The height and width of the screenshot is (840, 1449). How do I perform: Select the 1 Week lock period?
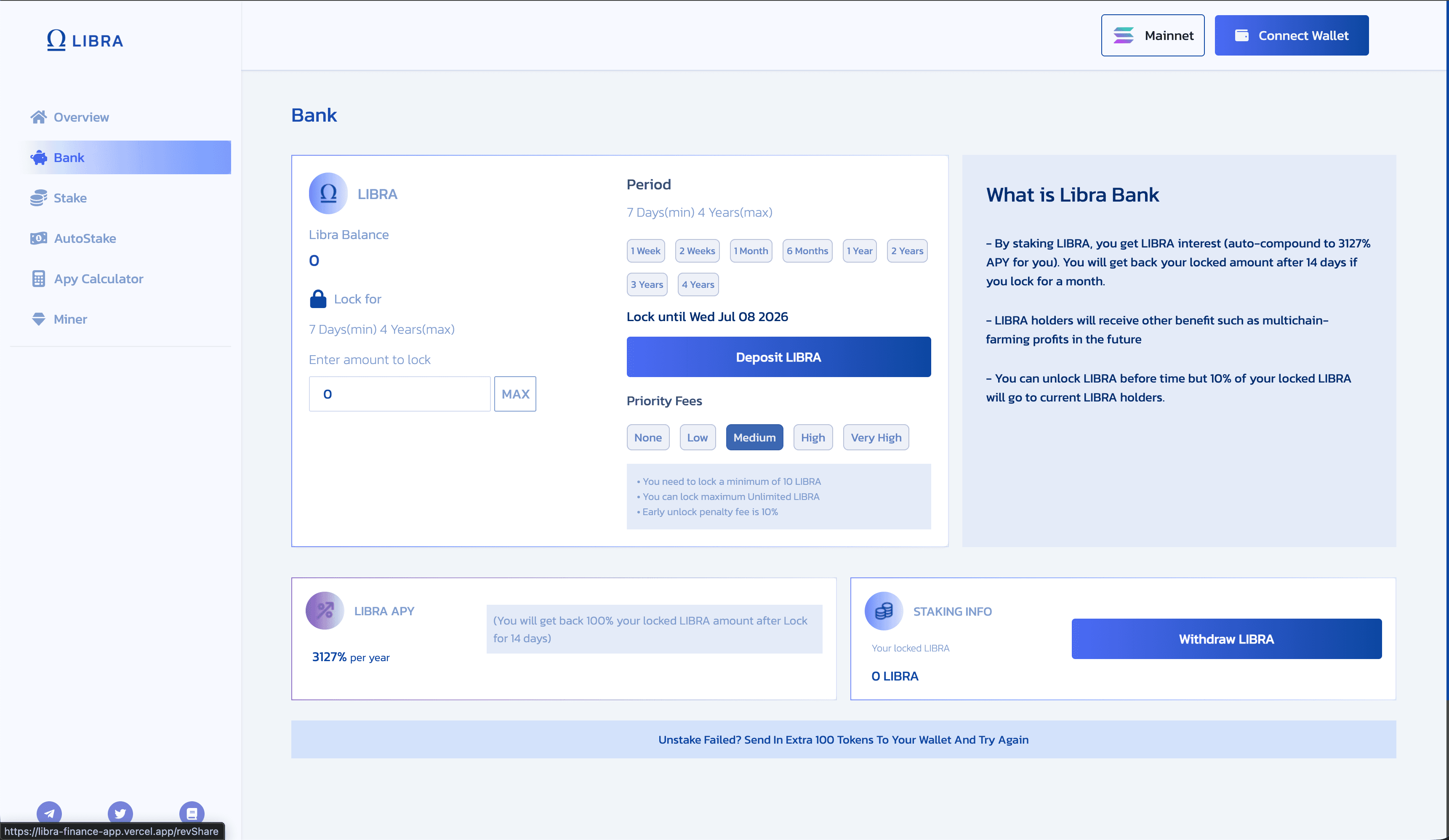pos(646,251)
